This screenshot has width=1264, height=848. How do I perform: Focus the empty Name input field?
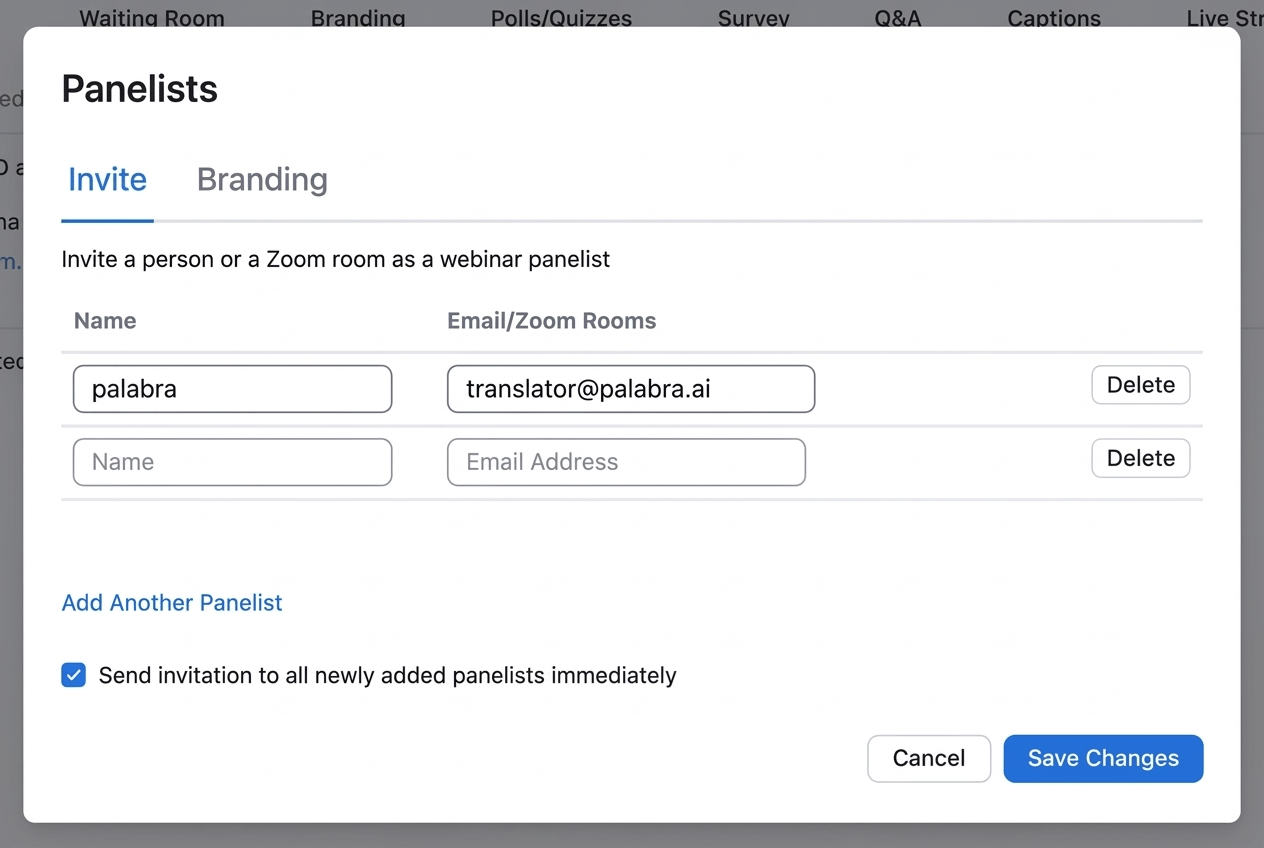click(232, 462)
